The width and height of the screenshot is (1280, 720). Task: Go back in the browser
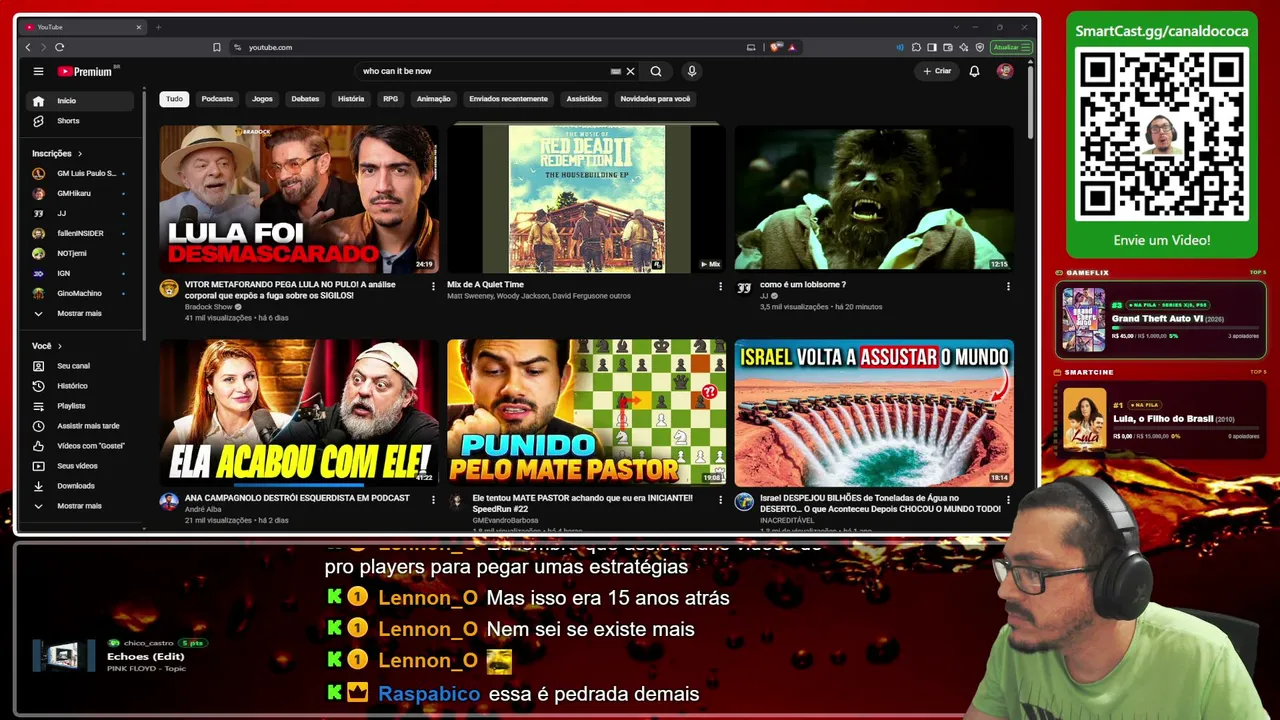click(x=28, y=47)
